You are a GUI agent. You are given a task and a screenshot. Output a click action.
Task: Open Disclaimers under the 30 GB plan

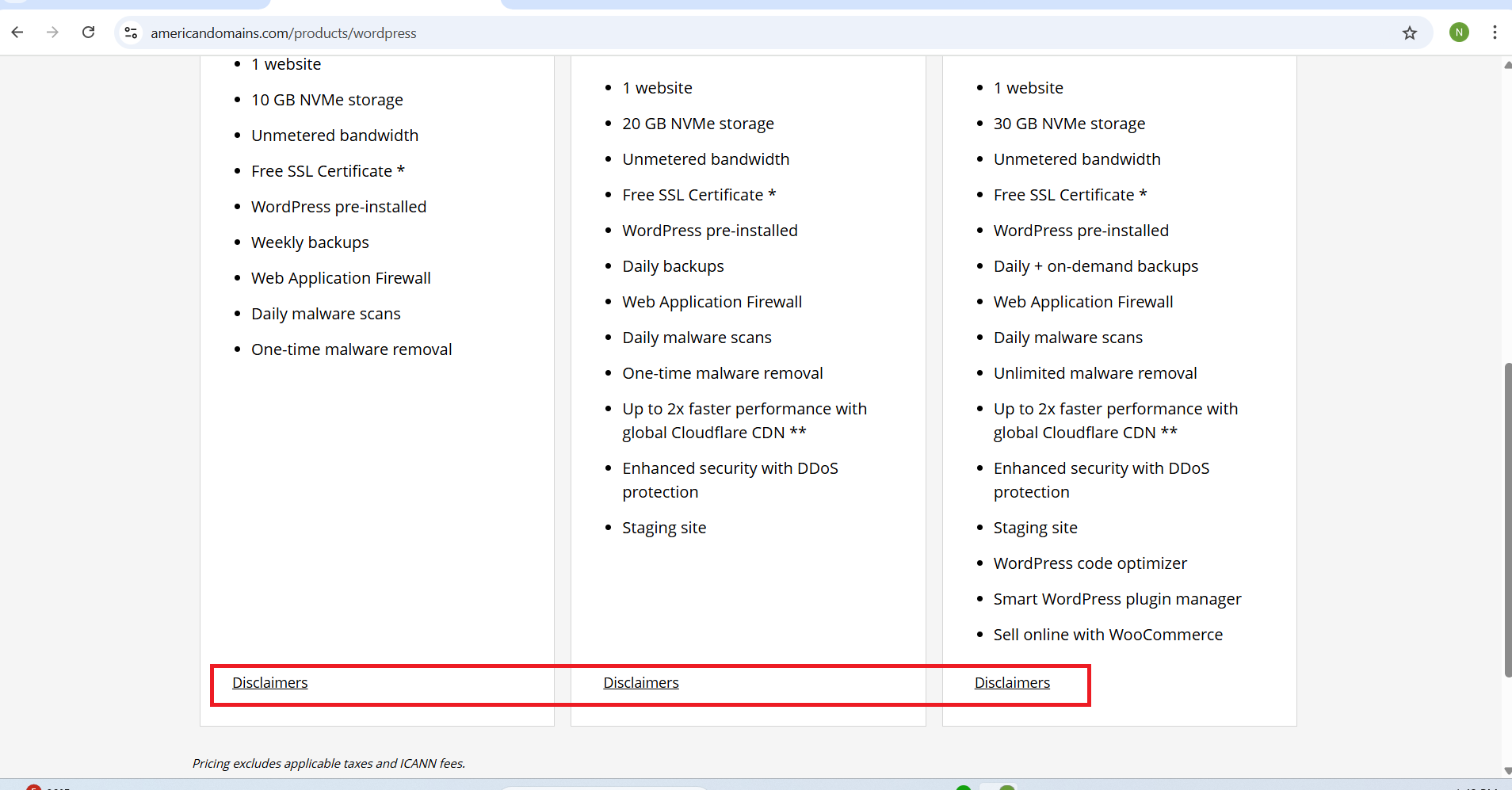1011,683
